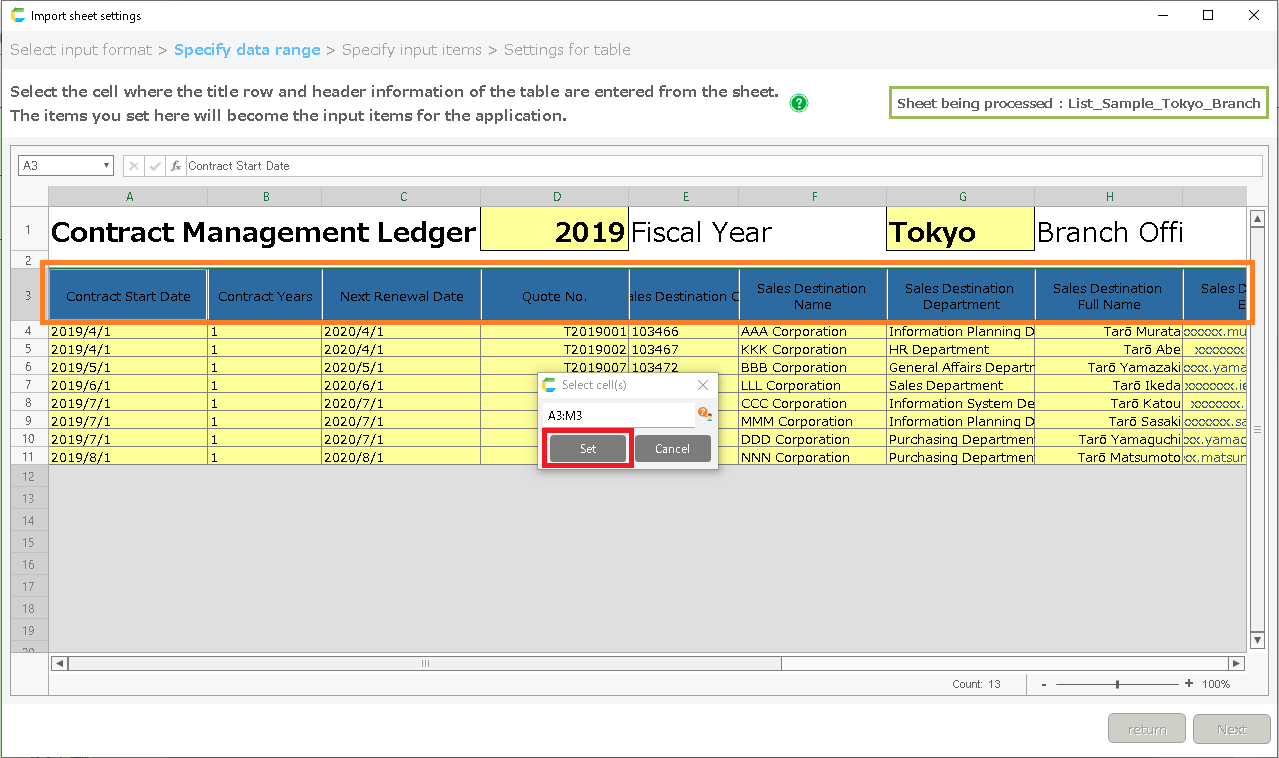
Task: Click the Specify data range breadcrumb step
Action: pyautogui.click(x=247, y=50)
